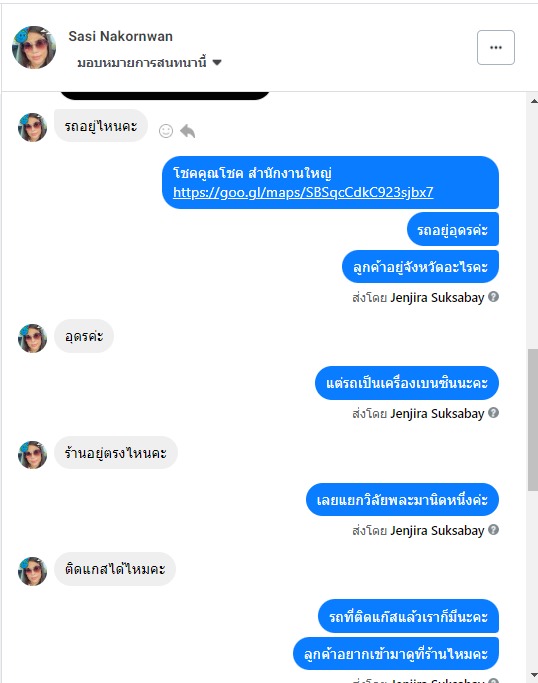This screenshot has width=538, height=683.
Task: Click the vertical scrollbar thumb
Action: coord(533,420)
